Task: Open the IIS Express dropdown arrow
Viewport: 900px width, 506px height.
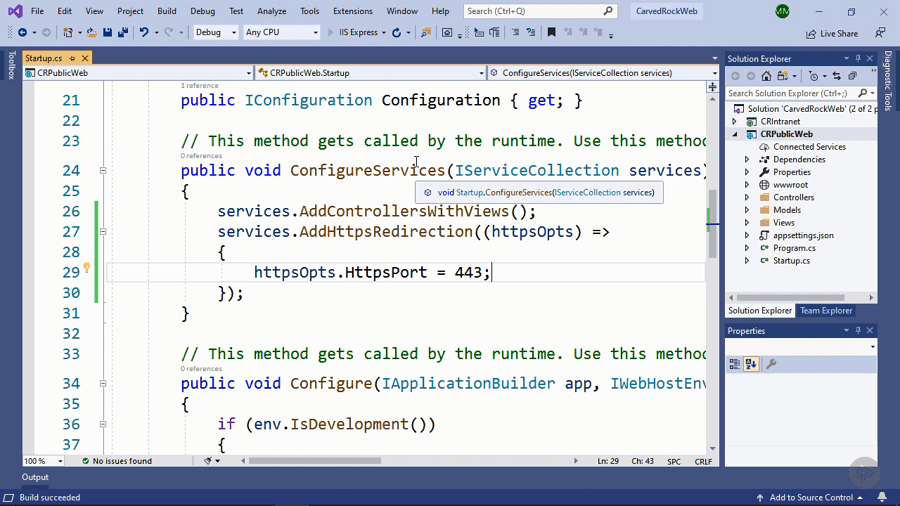Action: [x=383, y=33]
